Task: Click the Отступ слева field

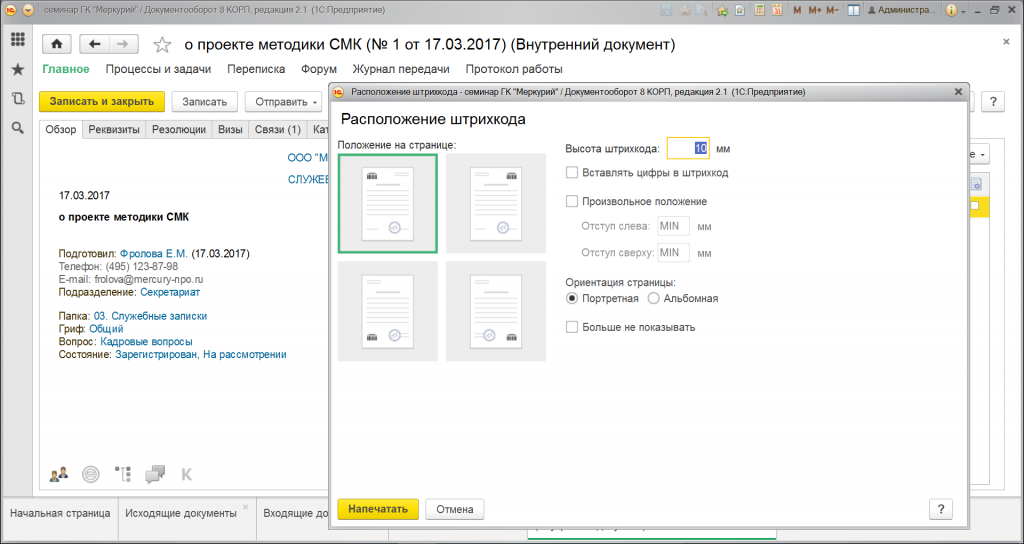Action: (673, 227)
